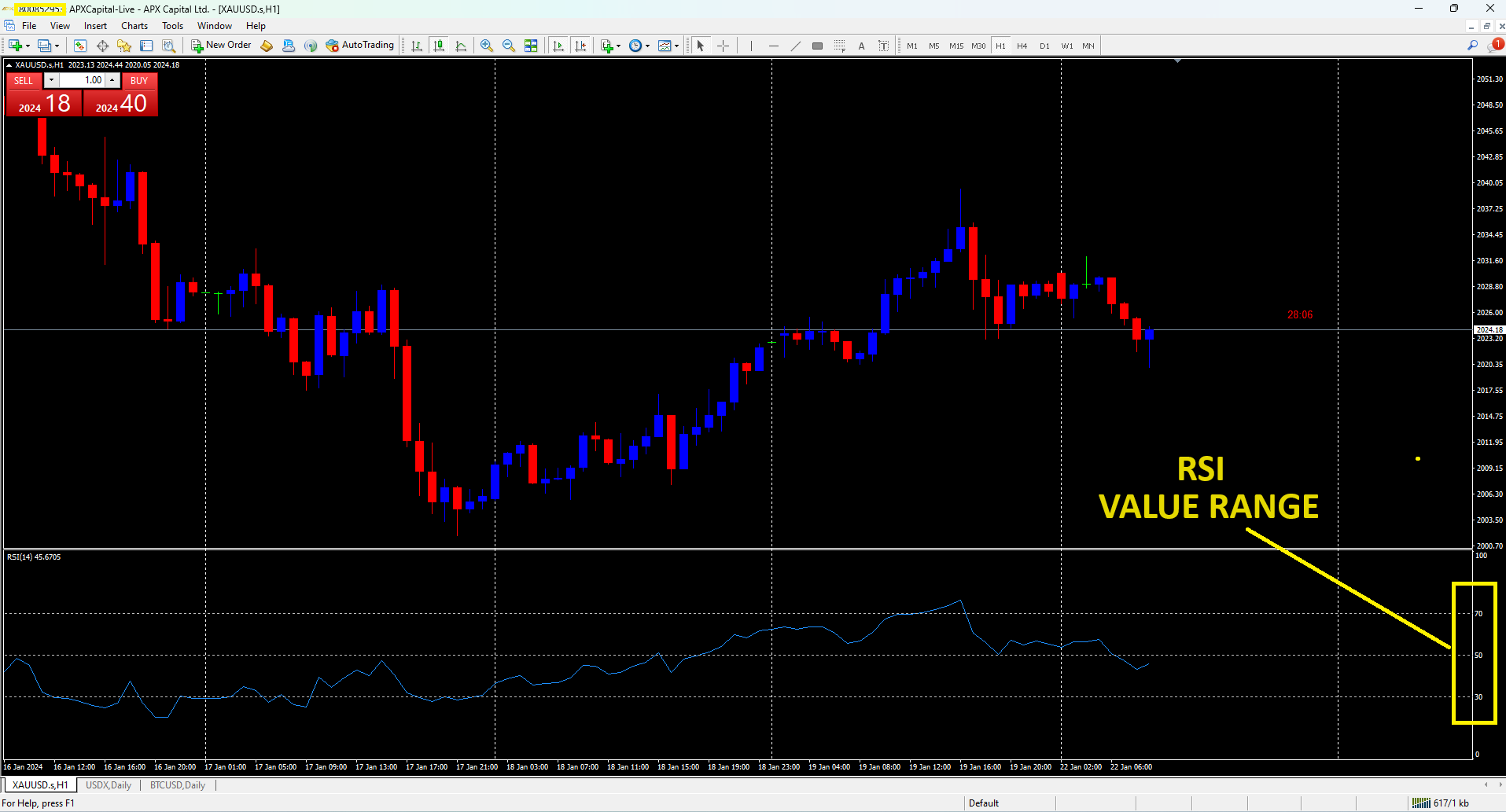The width and height of the screenshot is (1506, 812).
Task: Open the Charts menu
Action: pos(134,25)
